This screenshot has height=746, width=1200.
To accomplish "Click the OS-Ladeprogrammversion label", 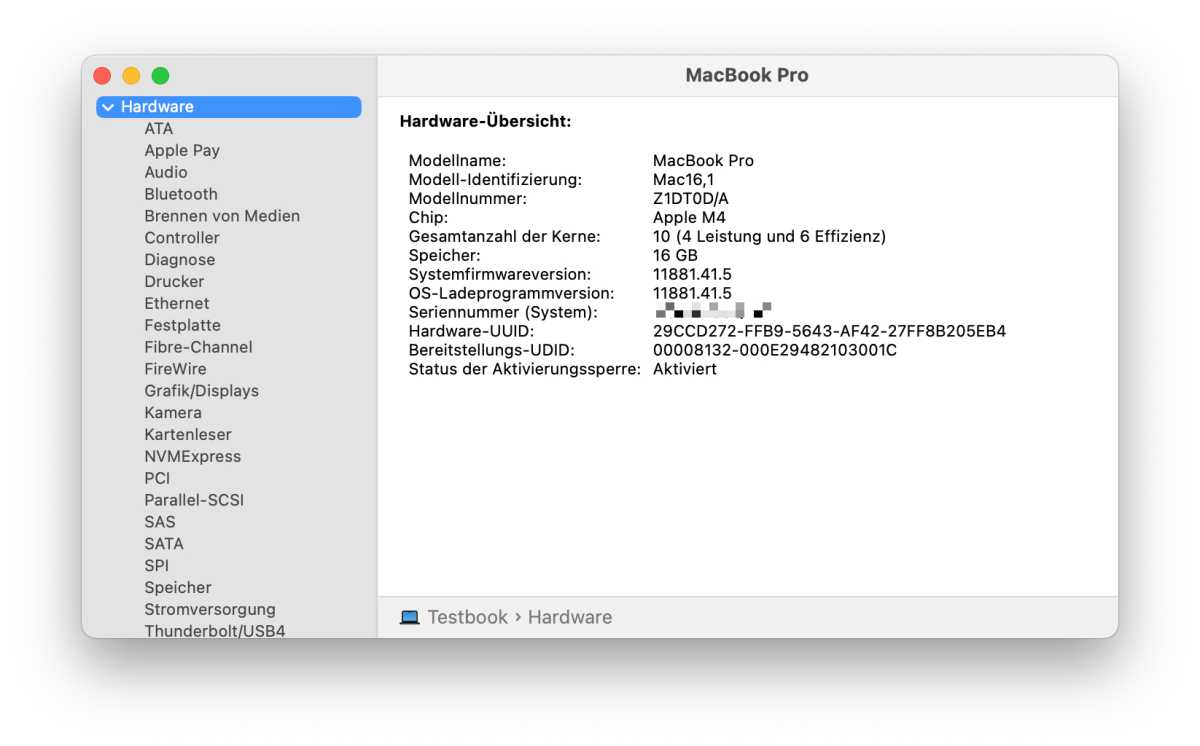I will pos(511,293).
